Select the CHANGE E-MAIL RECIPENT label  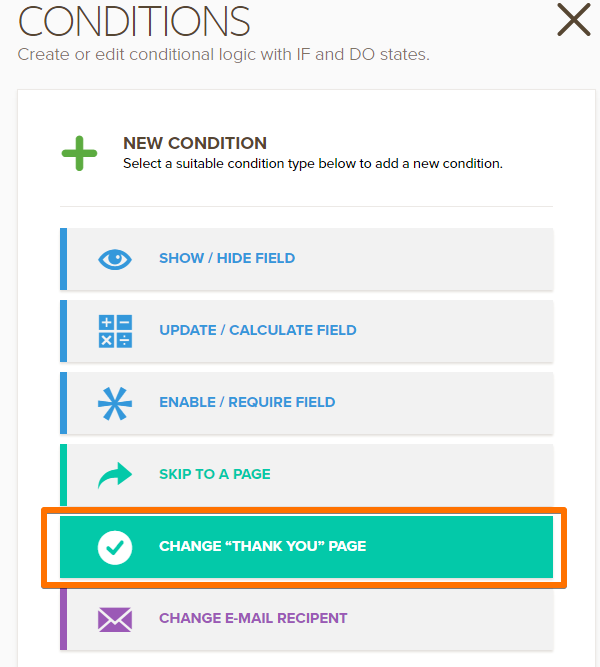[251, 619]
